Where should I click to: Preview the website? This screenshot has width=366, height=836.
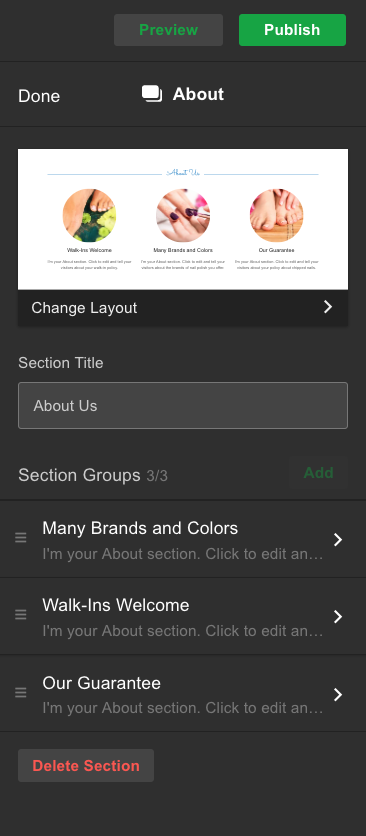coord(169,30)
